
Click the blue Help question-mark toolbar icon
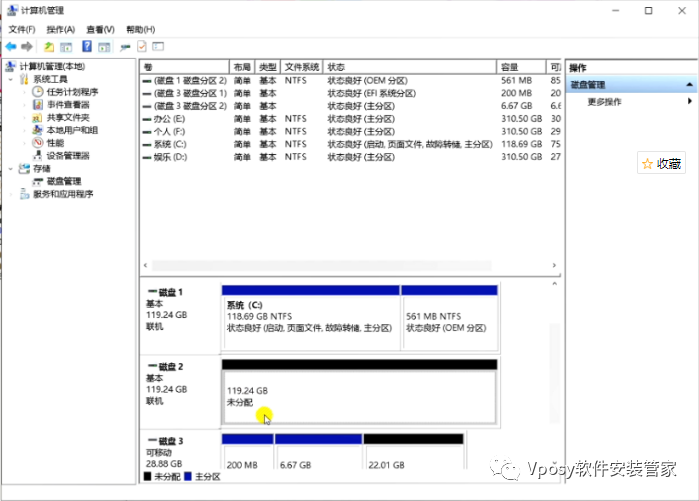[88, 47]
